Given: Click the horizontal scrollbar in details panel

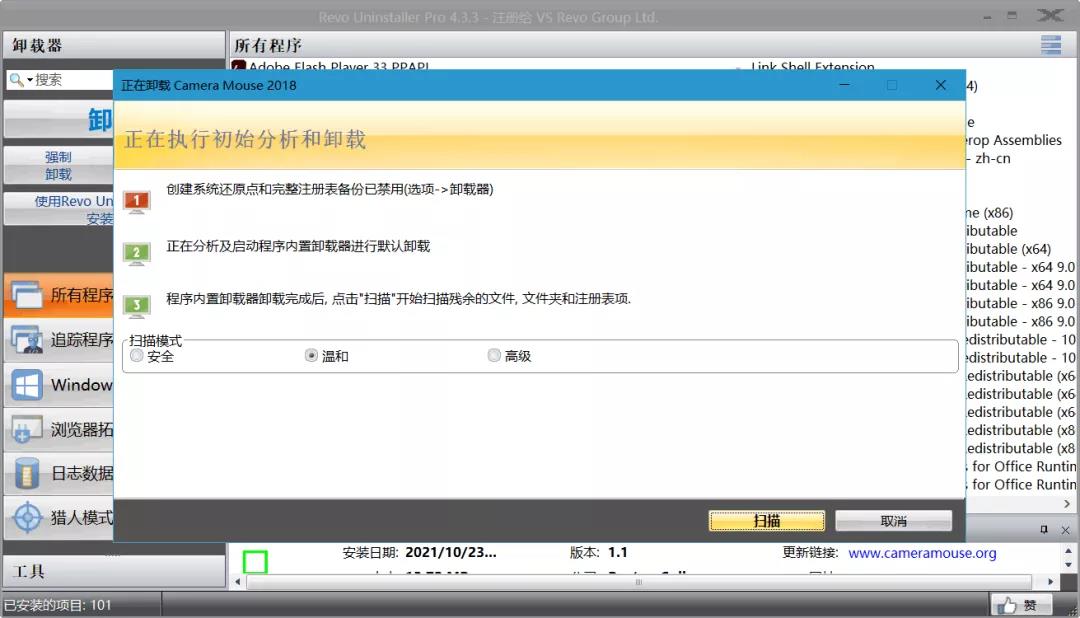Looking at the screenshot, I should (638, 582).
